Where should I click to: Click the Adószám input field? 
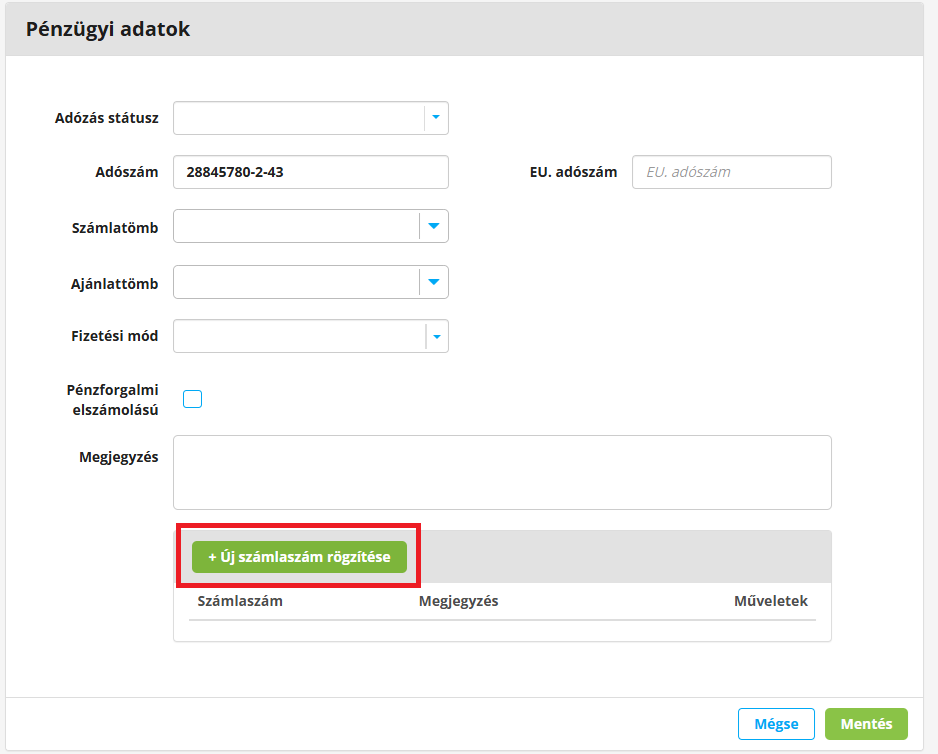point(310,172)
